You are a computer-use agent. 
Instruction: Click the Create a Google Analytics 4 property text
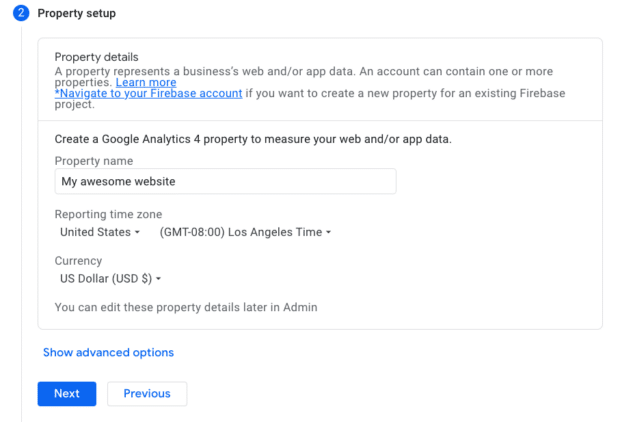(252, 139)
